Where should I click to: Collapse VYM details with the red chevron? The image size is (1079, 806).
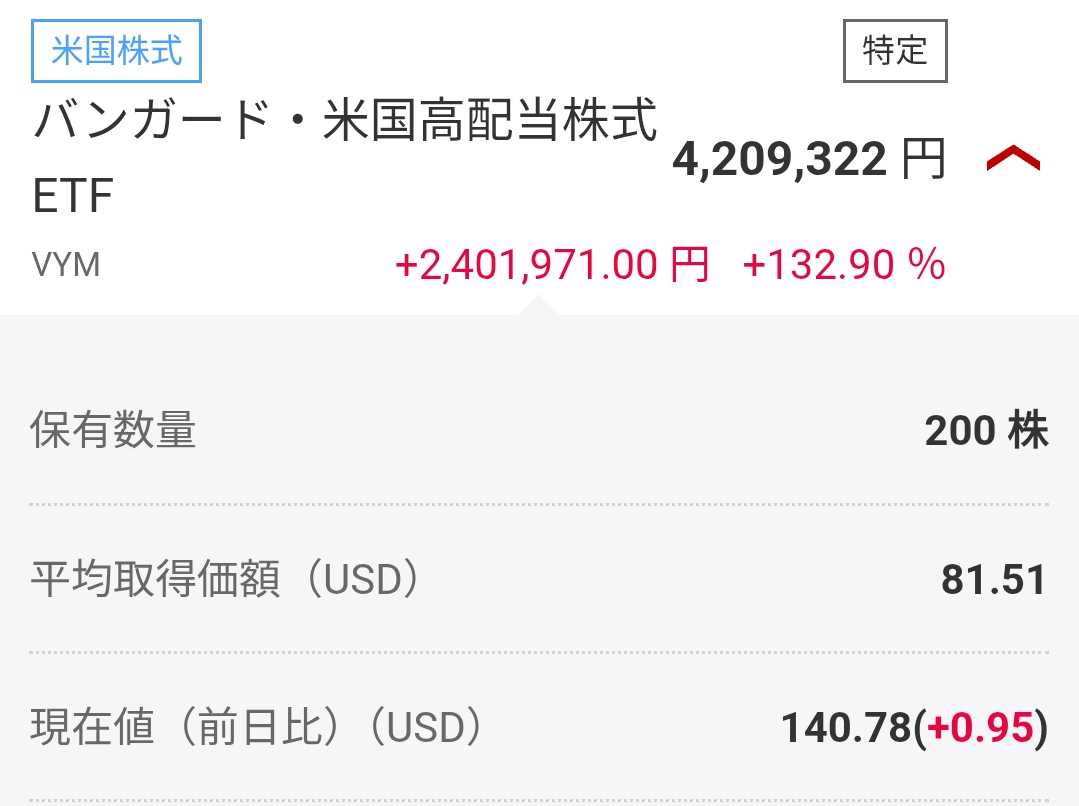(1013, 160)
